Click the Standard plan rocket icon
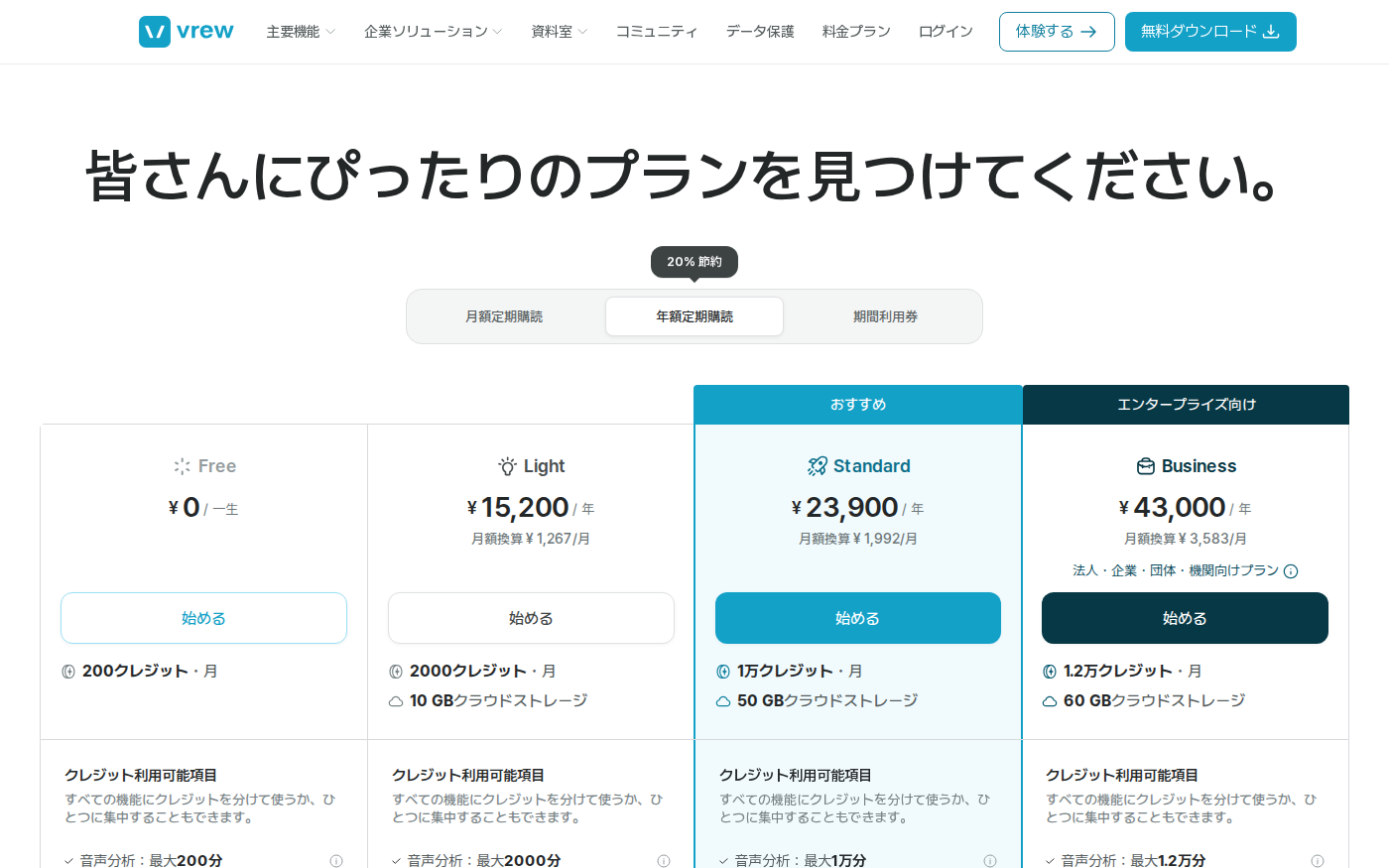The image size is (1389, 868). pos(817,466)
